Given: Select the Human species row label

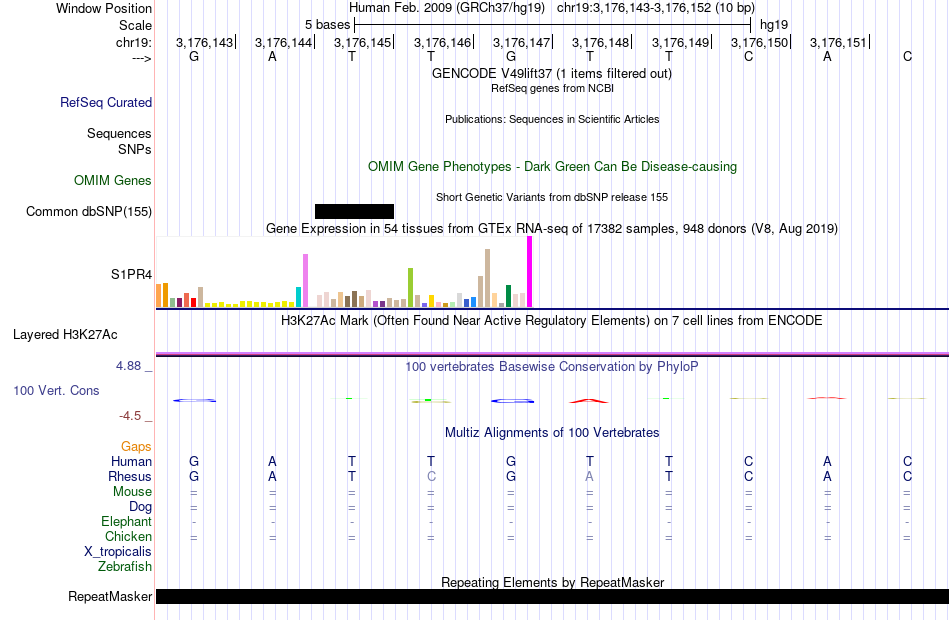Looking at the screenshot, I should [x=131, y=462].
